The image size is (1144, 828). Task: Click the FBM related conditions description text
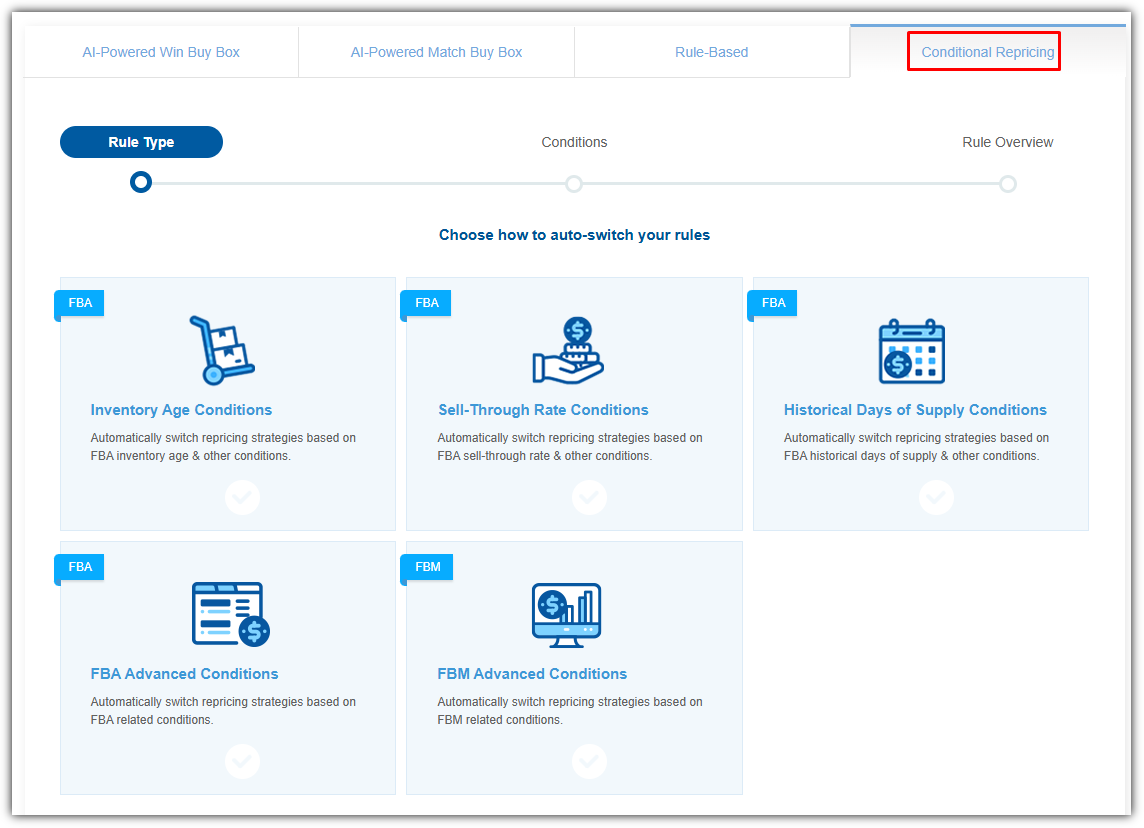(x=570, y=711)
